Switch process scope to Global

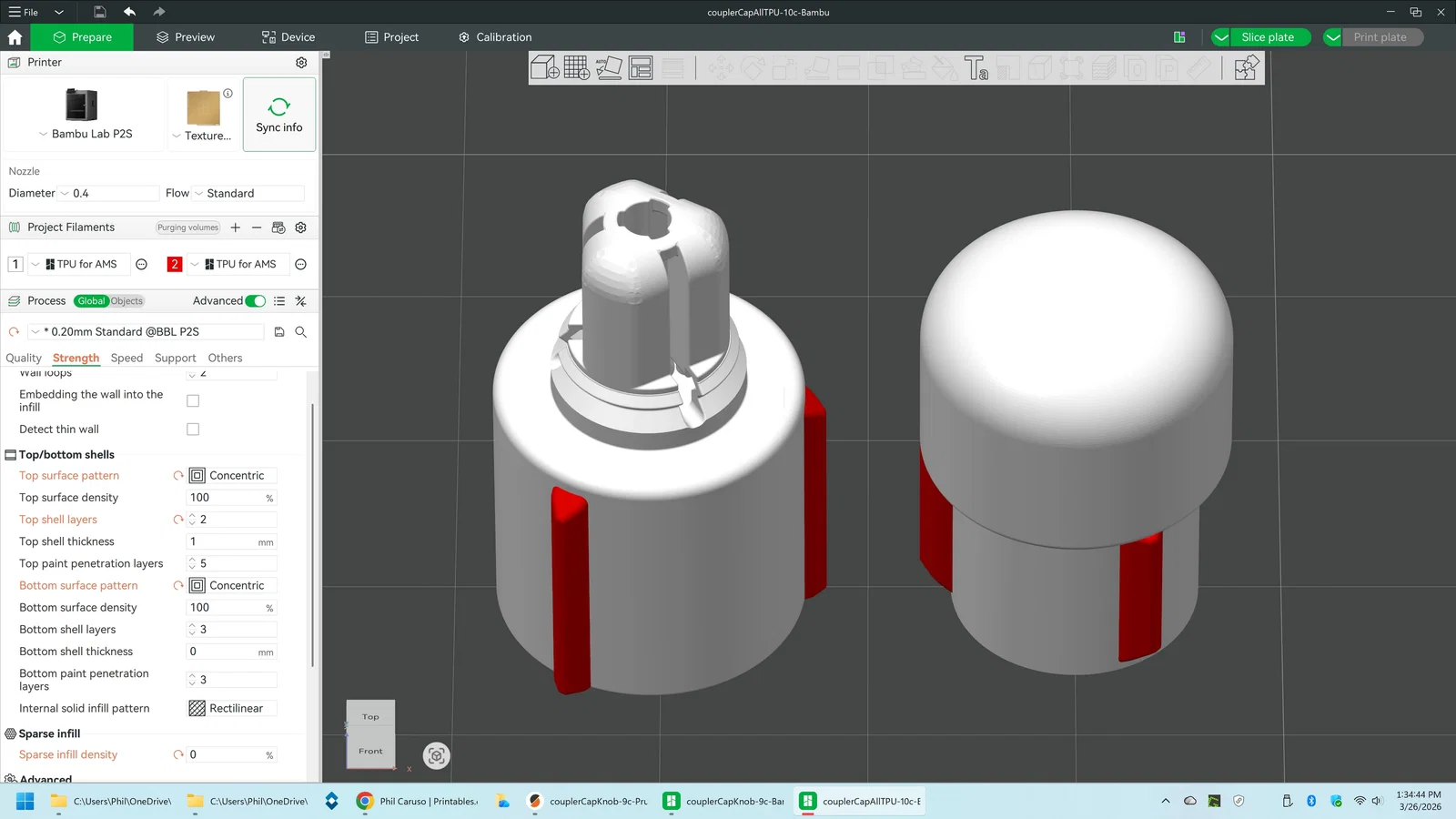[x=91, y=301]
